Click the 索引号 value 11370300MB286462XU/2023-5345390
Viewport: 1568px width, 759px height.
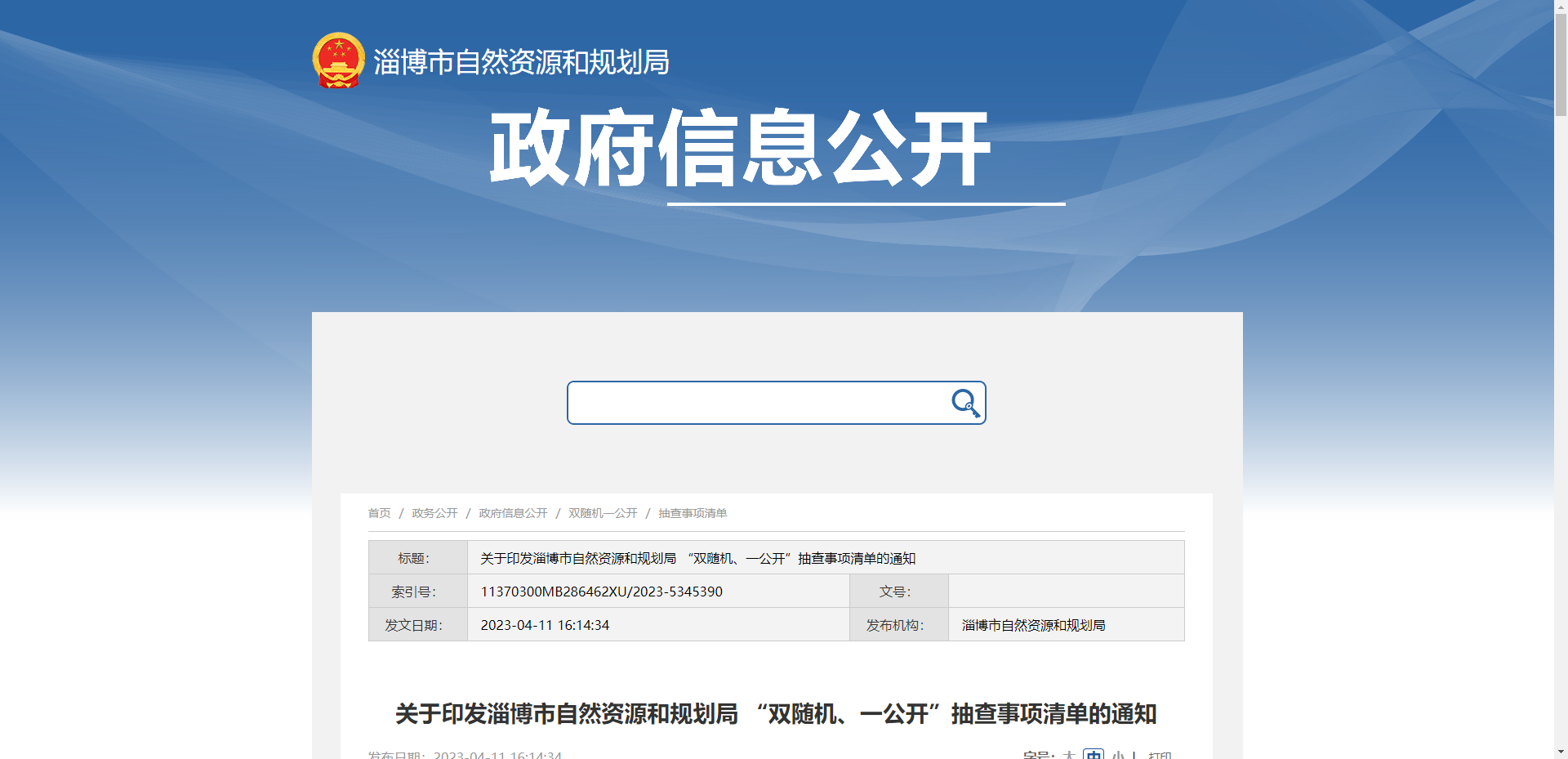coord(601,591)
